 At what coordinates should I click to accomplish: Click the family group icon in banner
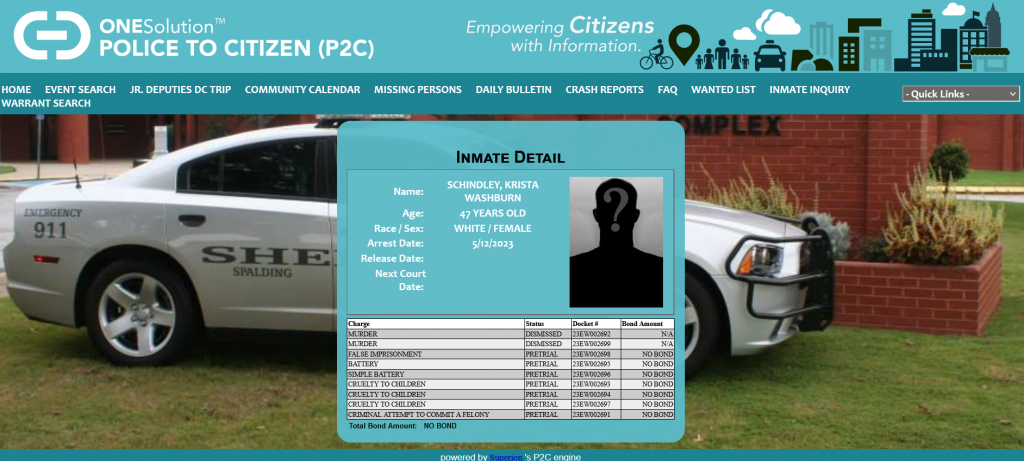point(723,55)
